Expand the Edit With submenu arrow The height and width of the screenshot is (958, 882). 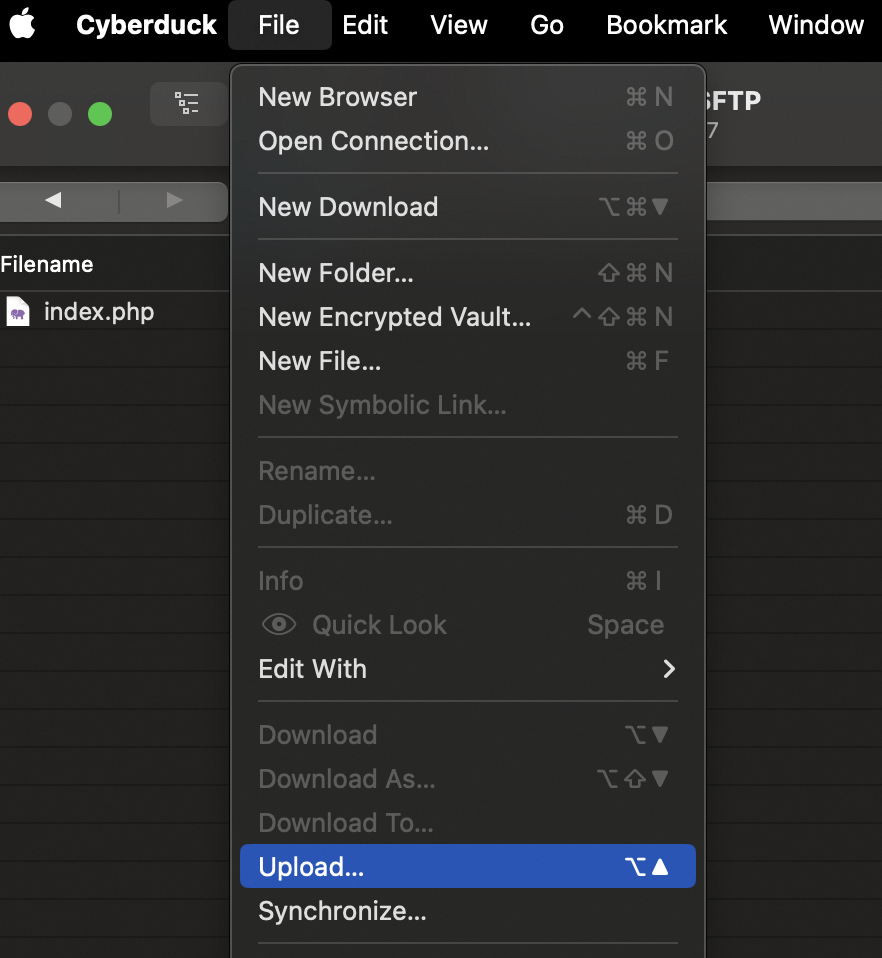pos(669,669)
